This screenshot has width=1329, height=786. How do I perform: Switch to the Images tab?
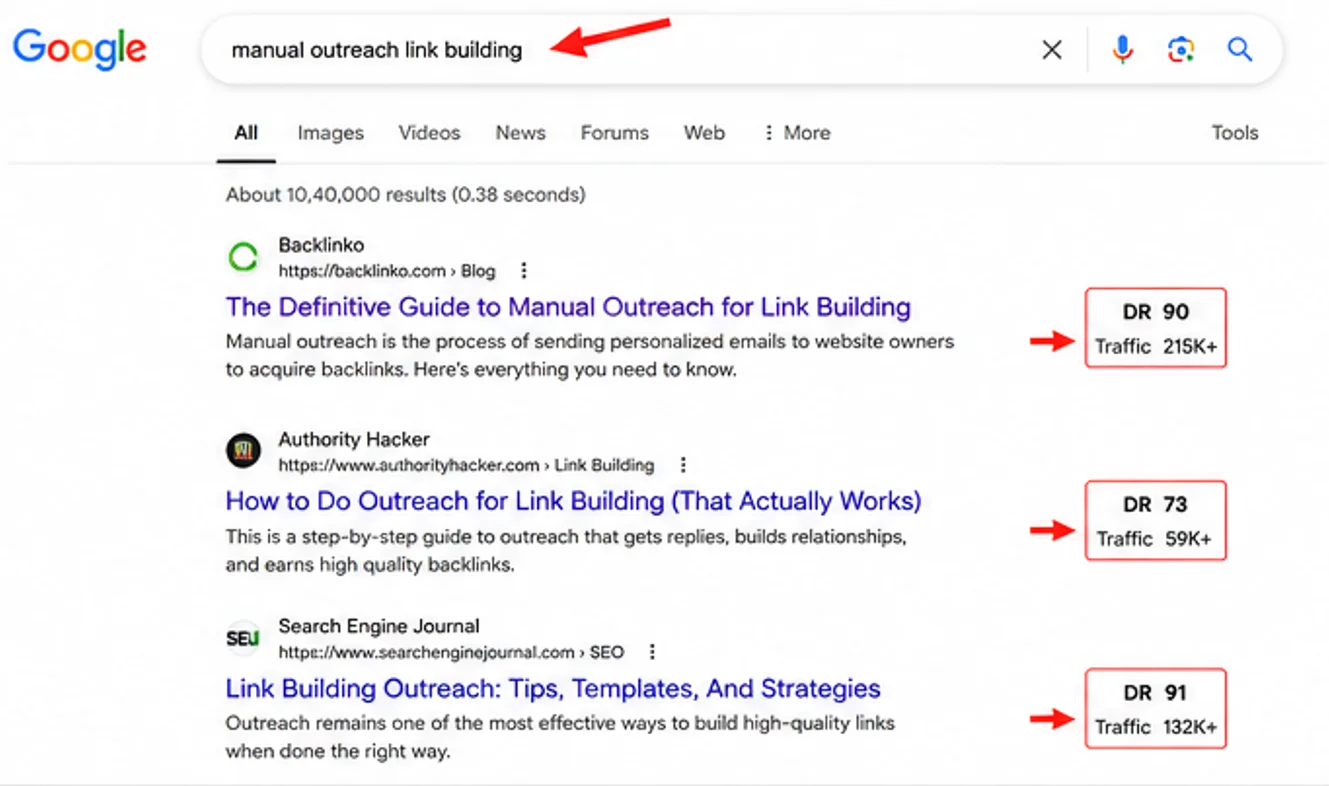click(x=331, y=133)
